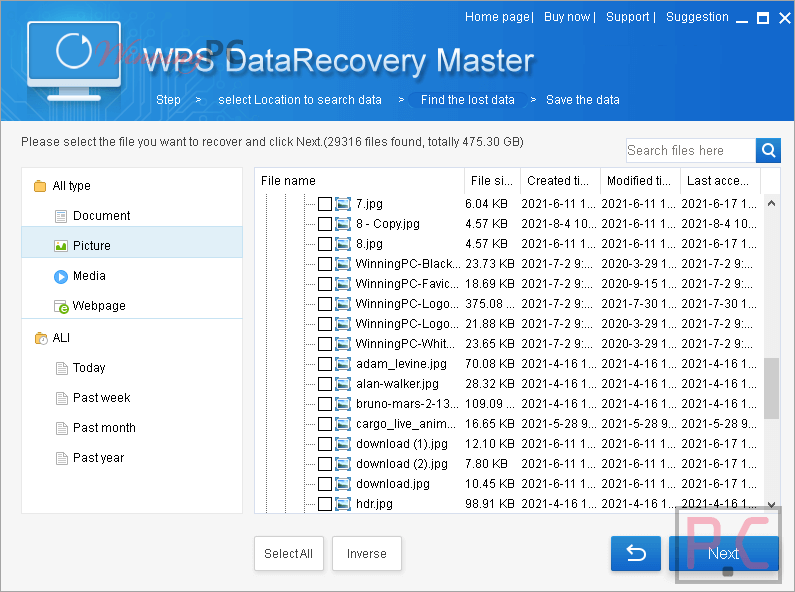Click image icon of alan-walker.jpg
This screenshot has height=592, width=795.
tap(343, 384)
